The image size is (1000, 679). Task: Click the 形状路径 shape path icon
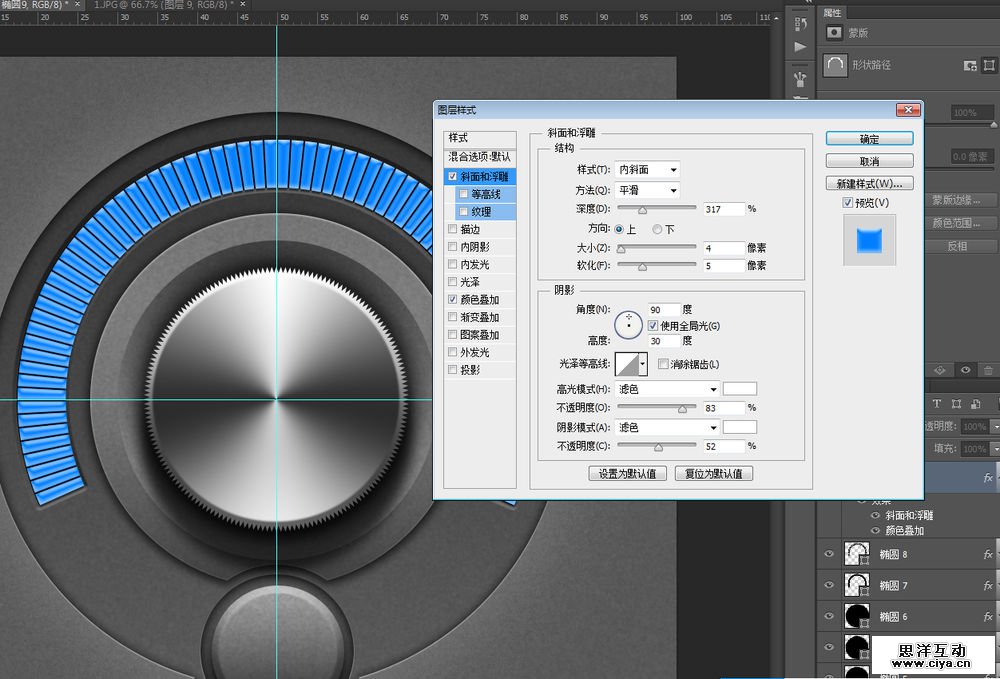[835, 65]
